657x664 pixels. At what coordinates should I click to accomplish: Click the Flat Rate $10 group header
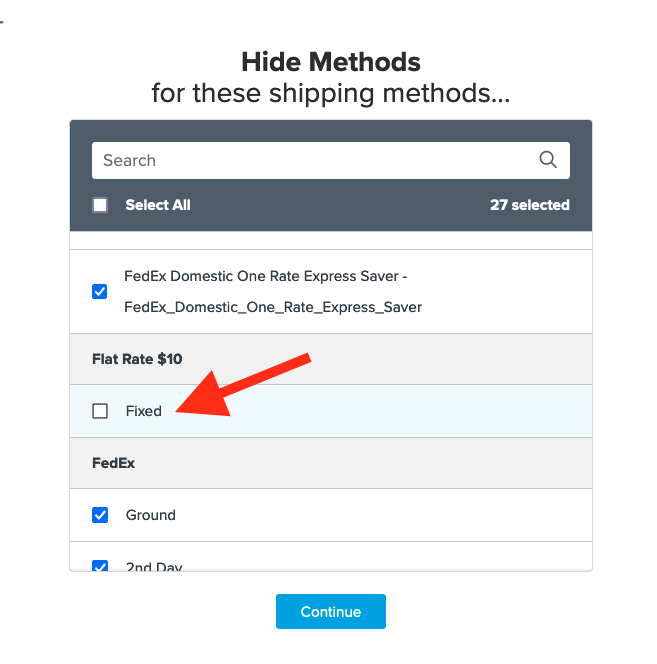[137, 359]
